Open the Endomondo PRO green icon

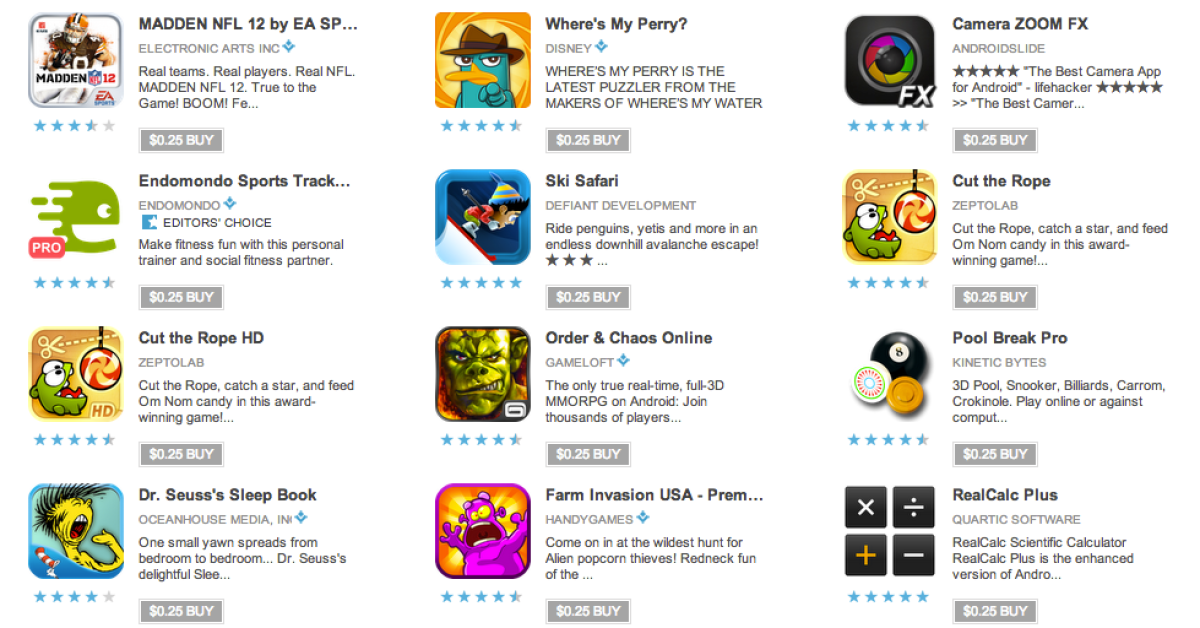point(76,217)
